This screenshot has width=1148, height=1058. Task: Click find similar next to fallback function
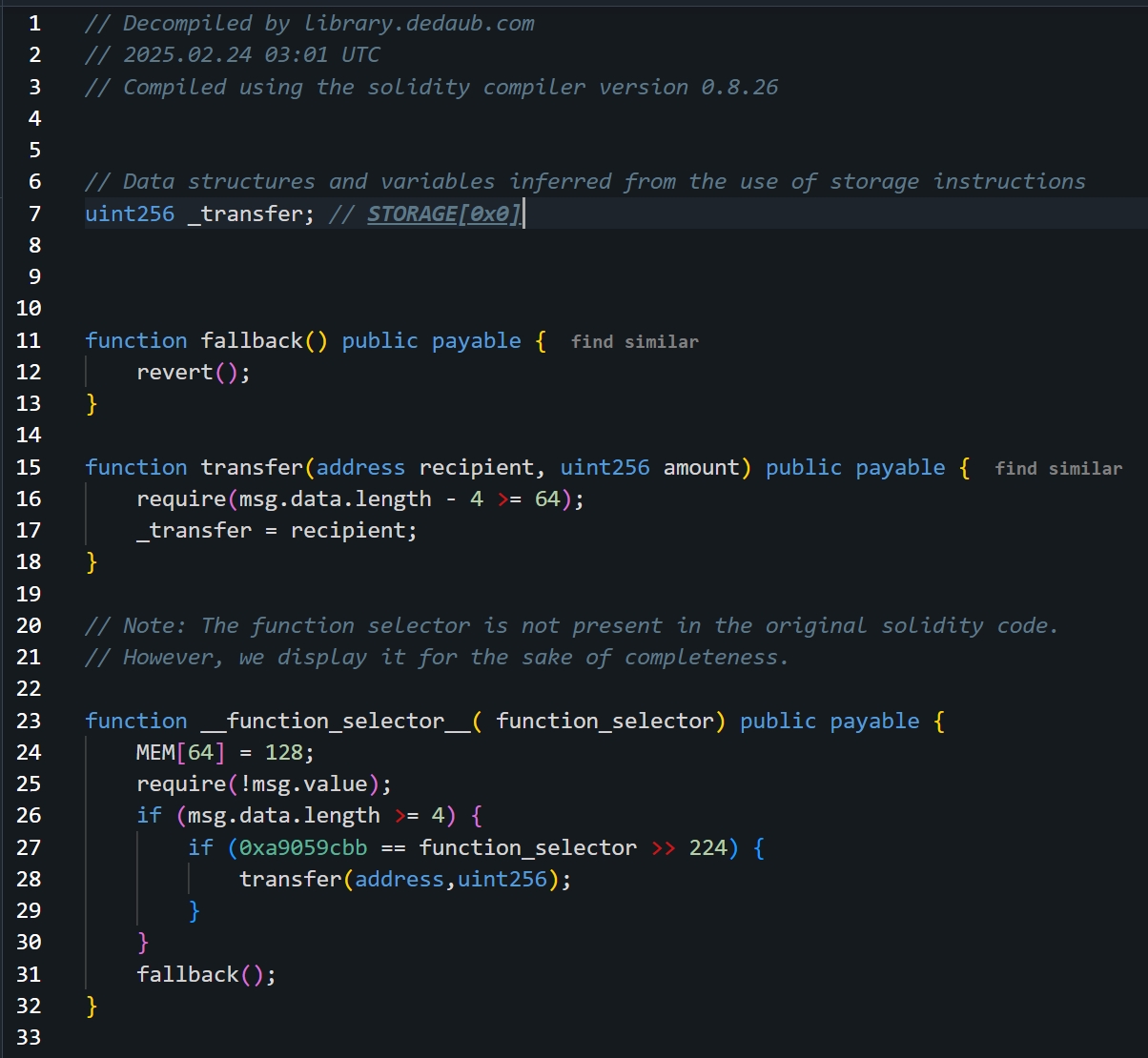[x=634, y=341]
